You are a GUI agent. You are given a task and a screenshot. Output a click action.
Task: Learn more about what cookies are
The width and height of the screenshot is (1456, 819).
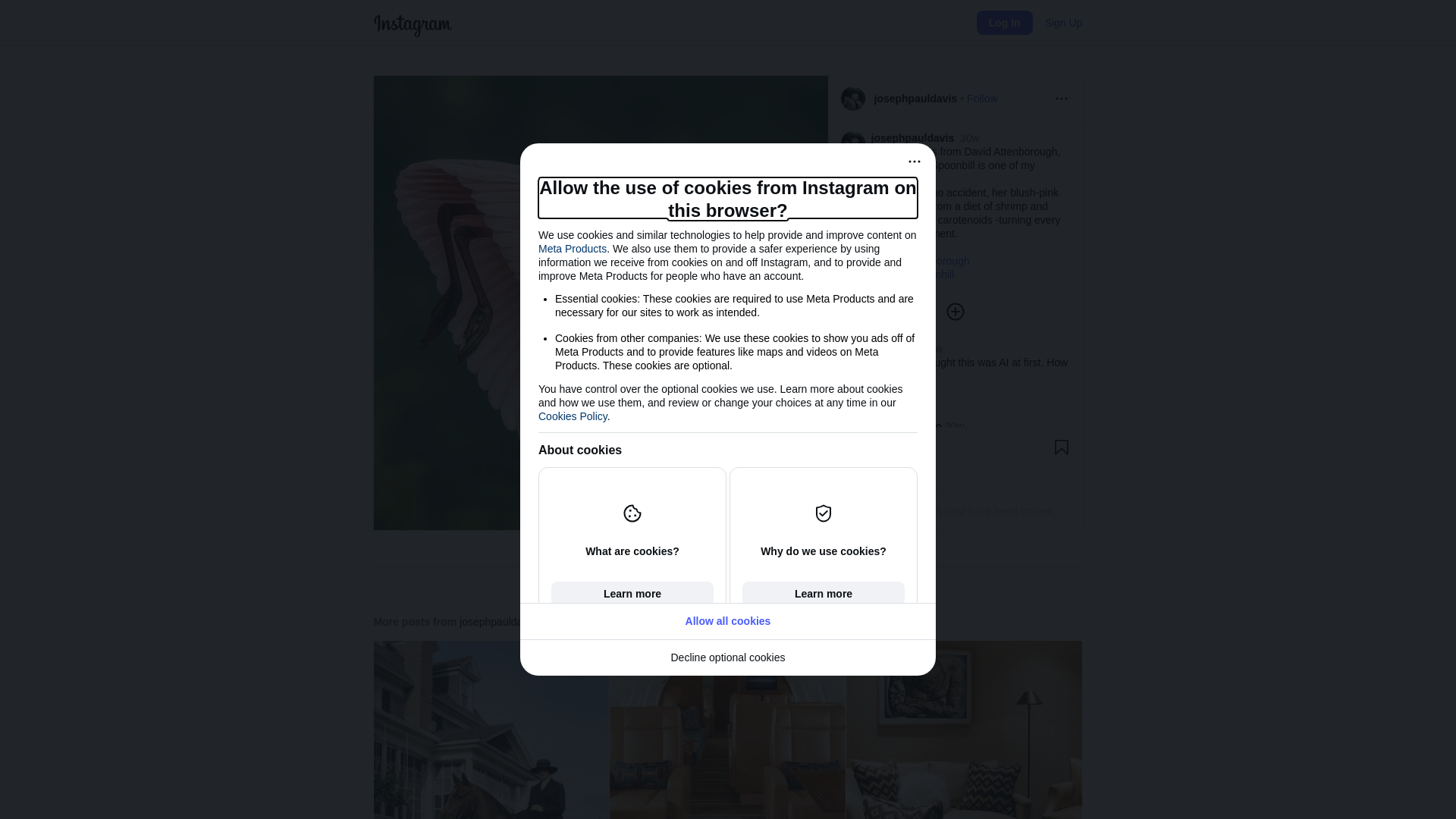pos(632,594)
